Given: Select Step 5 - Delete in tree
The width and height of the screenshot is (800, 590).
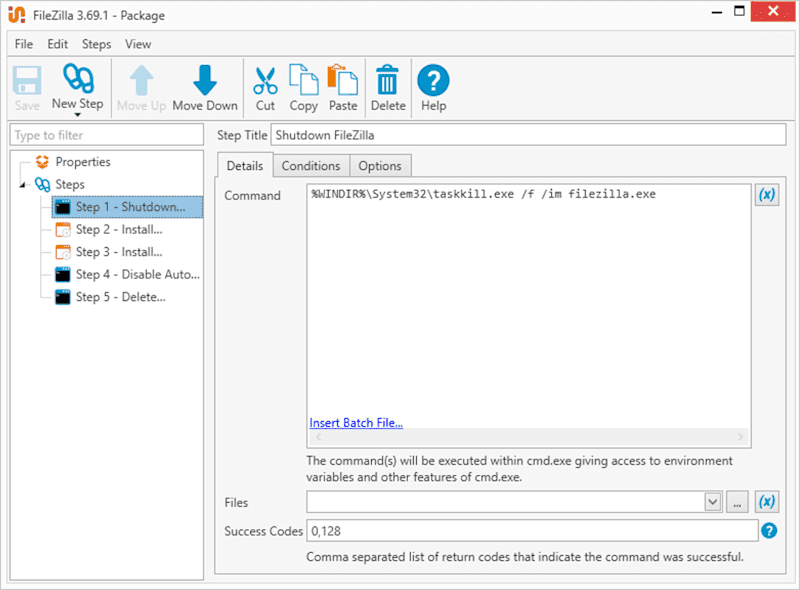Looking at the screenshot, I should click(x=120, y=297).
